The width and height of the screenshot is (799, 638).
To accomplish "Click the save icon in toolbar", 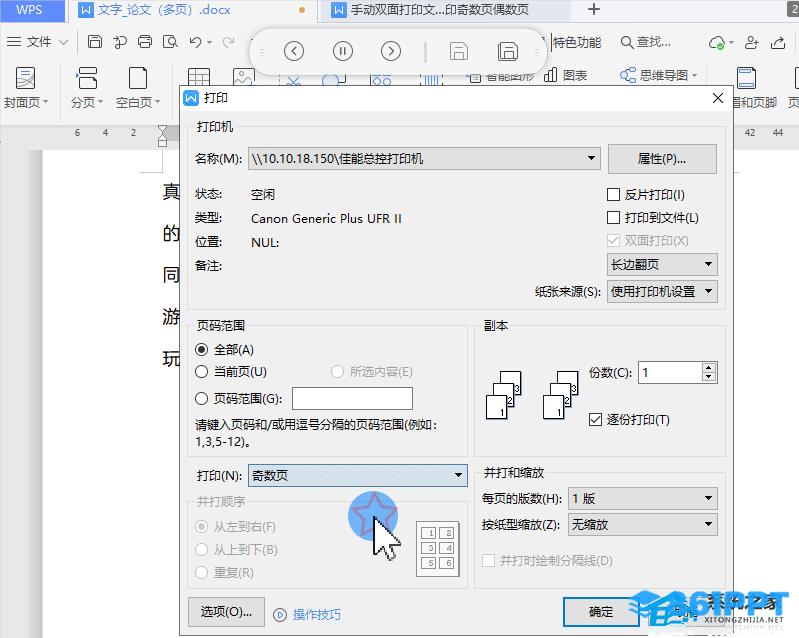I will [x=95, y=42].
